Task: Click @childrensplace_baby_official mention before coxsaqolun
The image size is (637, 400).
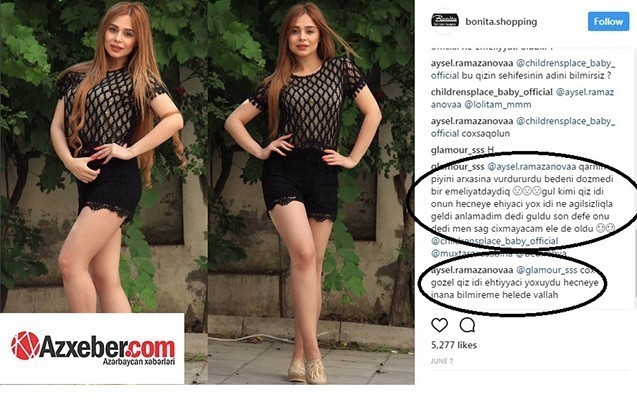Action: click(x=523, y=127)
